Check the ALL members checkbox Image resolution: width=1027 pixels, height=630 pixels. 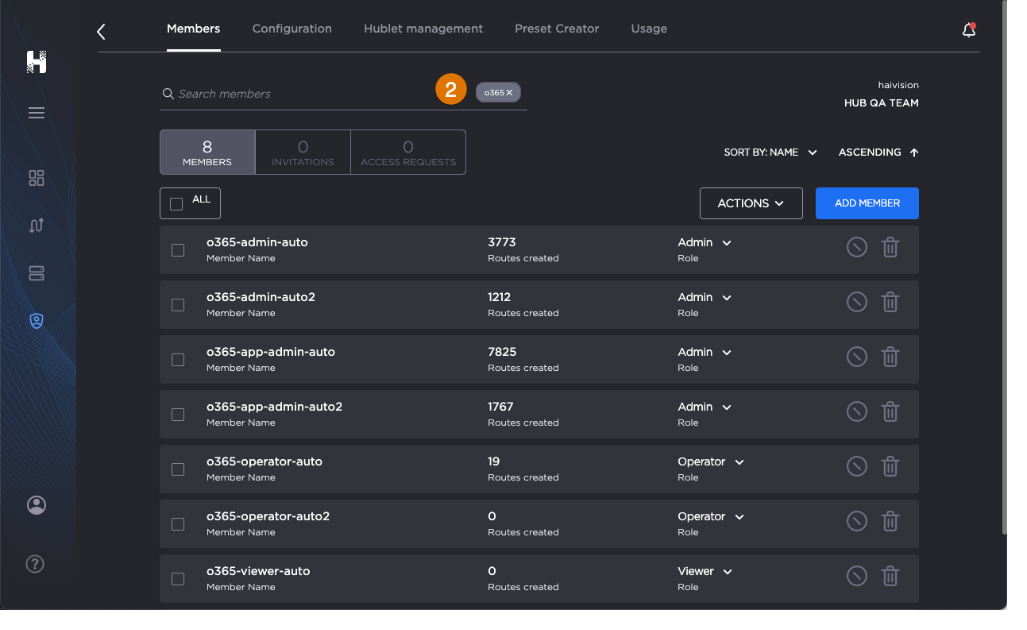[177, 204]
